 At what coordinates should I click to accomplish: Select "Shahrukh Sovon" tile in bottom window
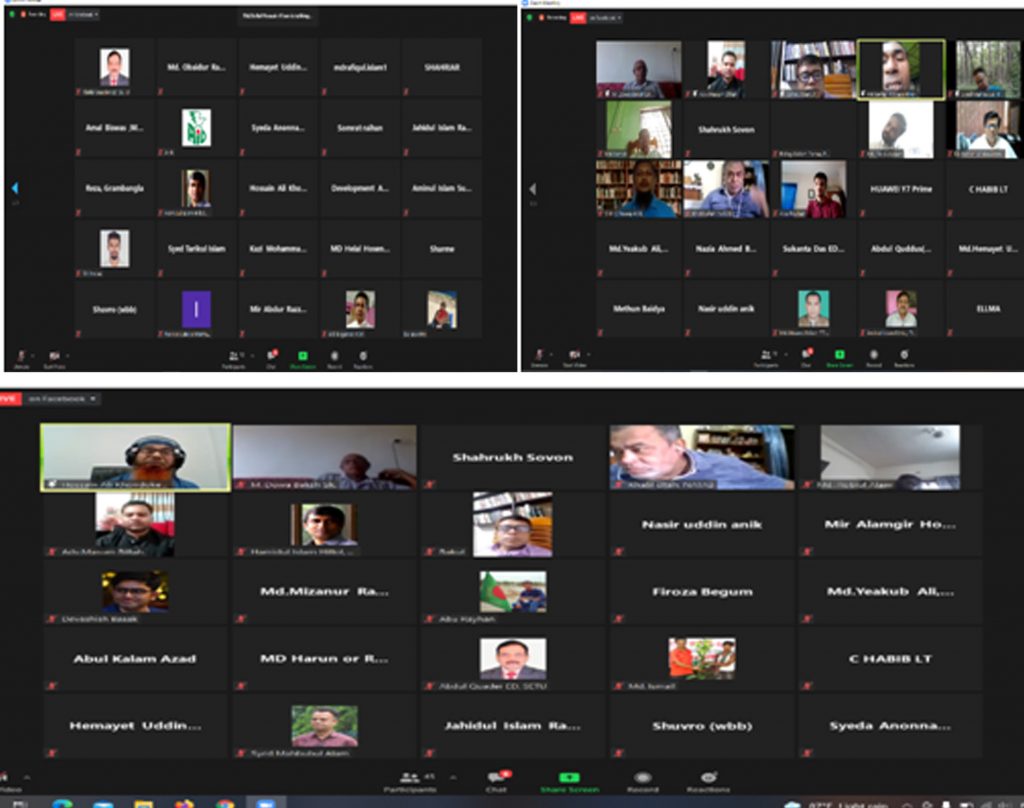coord(513,457)
